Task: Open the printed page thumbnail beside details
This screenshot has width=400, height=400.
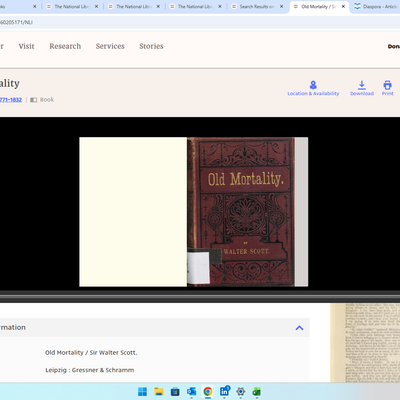Action: 365,343
